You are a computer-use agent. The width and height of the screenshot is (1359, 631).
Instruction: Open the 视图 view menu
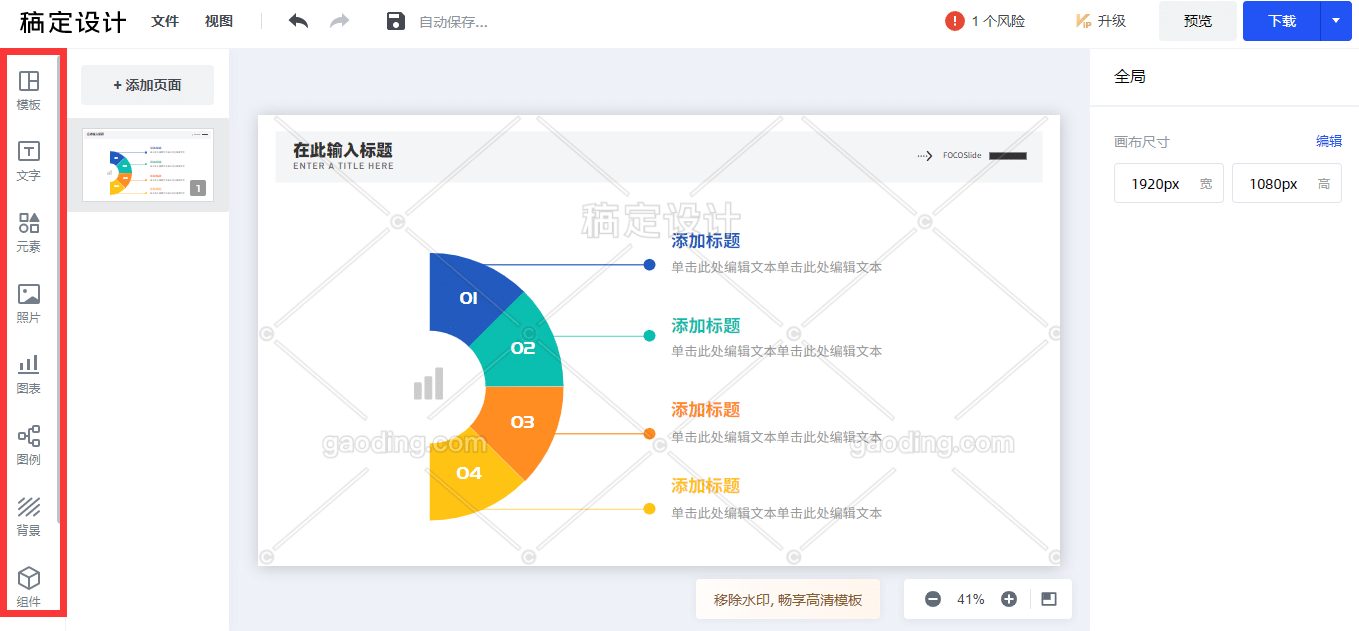pos(219,21)
